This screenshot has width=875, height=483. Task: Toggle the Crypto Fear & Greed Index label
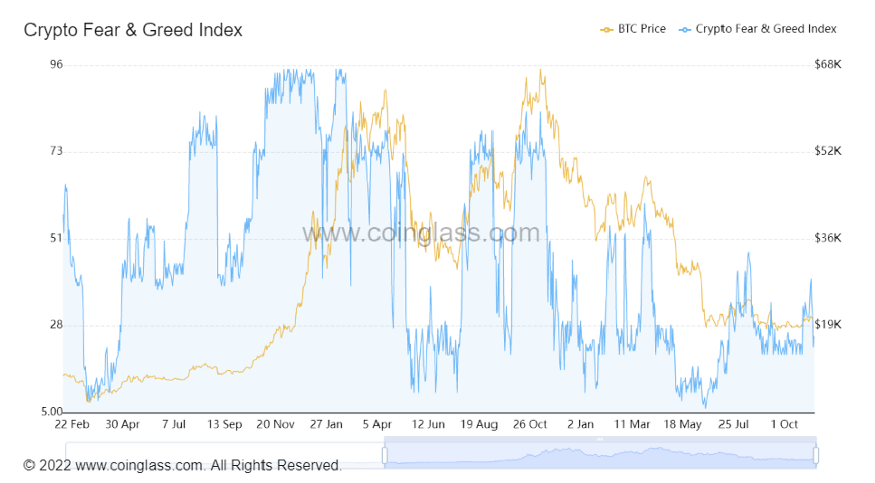766,29
